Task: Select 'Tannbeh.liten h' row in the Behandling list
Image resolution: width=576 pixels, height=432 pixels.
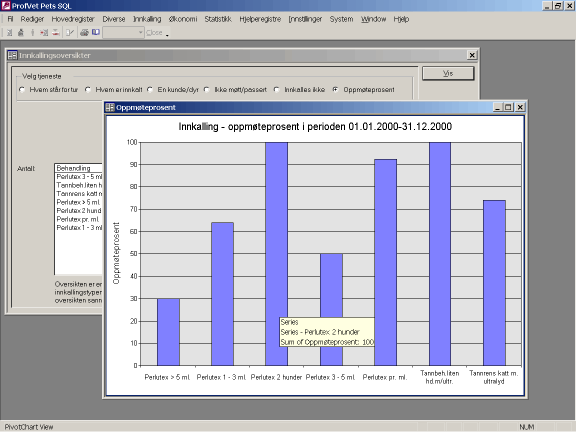Action: (x=79, y=185)
